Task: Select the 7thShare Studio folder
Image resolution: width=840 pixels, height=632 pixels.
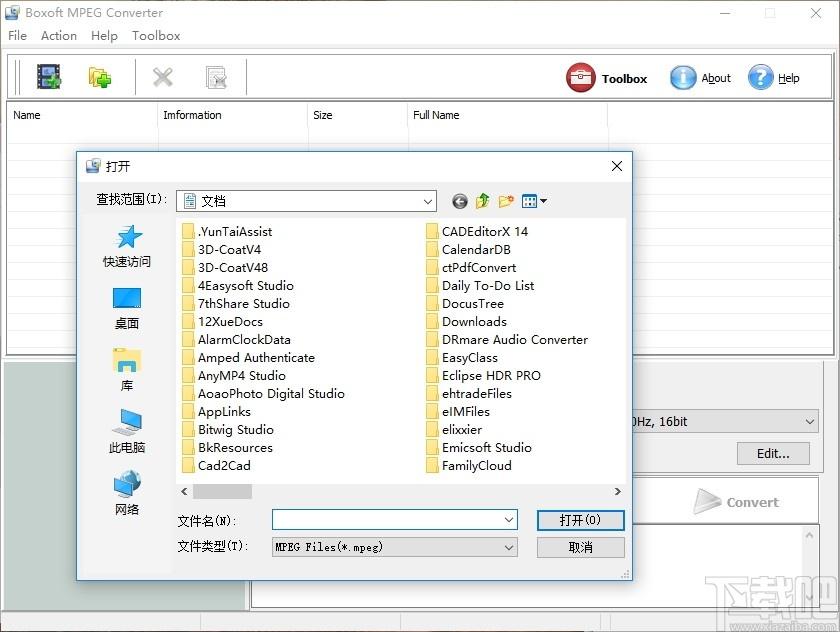Action: point(236,304)
